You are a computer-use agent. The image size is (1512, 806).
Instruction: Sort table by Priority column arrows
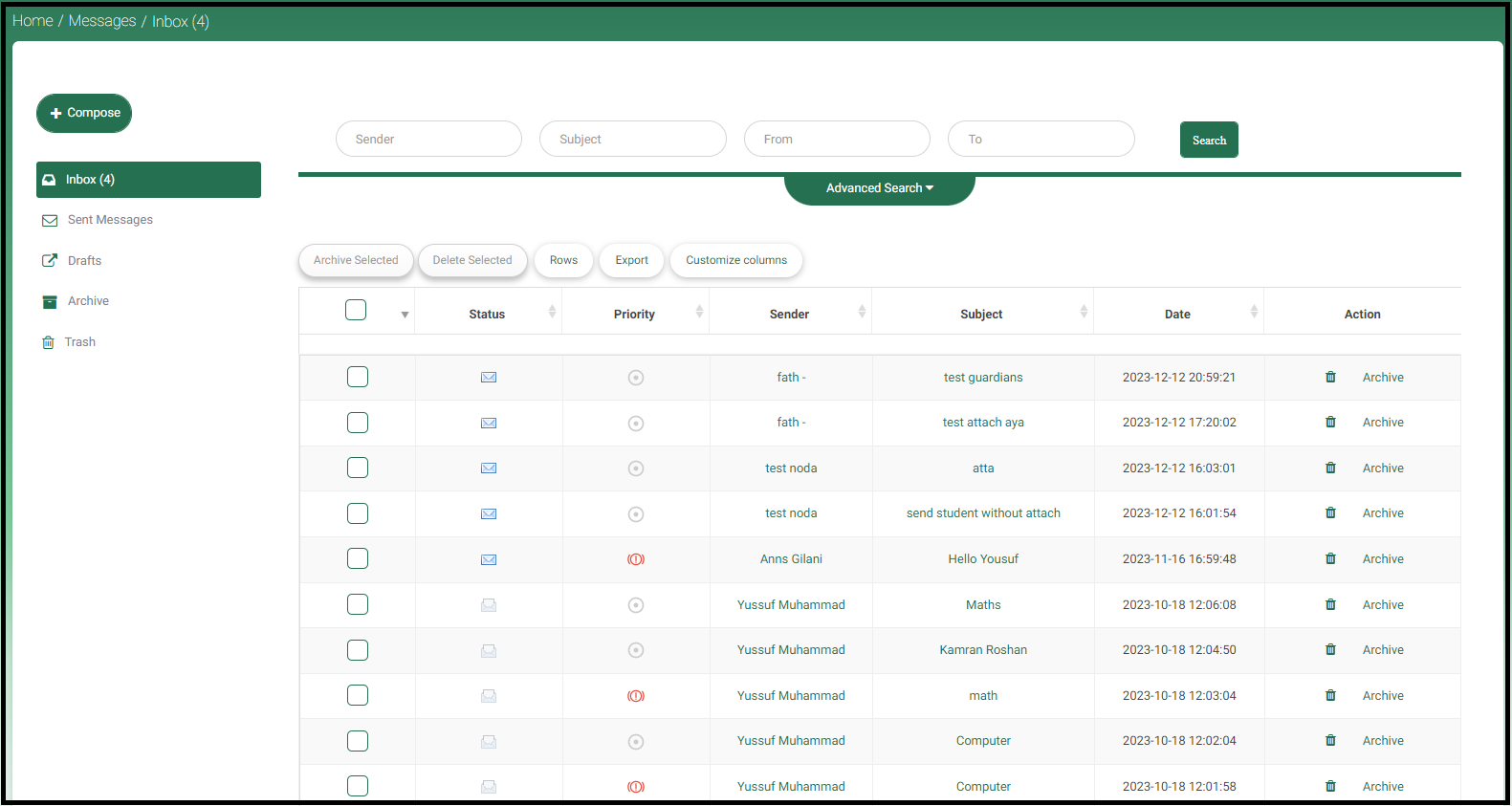(699, 312)
